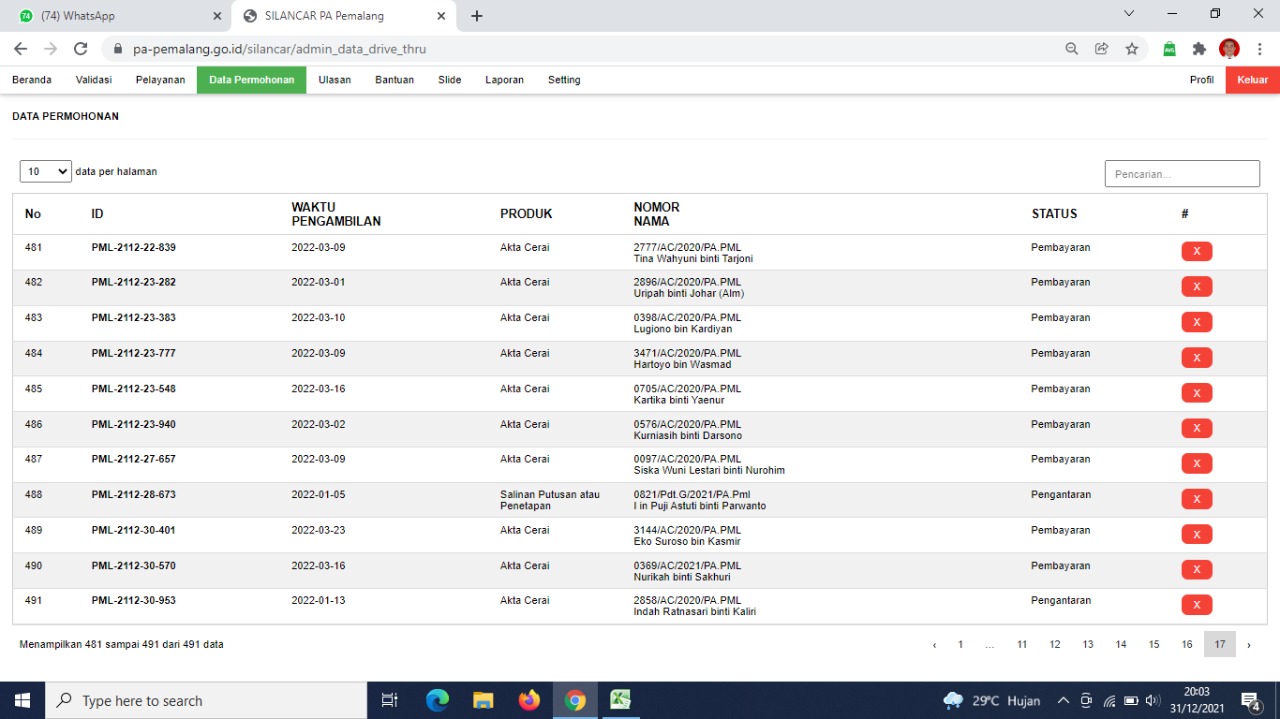Viewport: 1280px width, 719px height.
Task: Open the browser's new tab plus button
Action: 477,16
